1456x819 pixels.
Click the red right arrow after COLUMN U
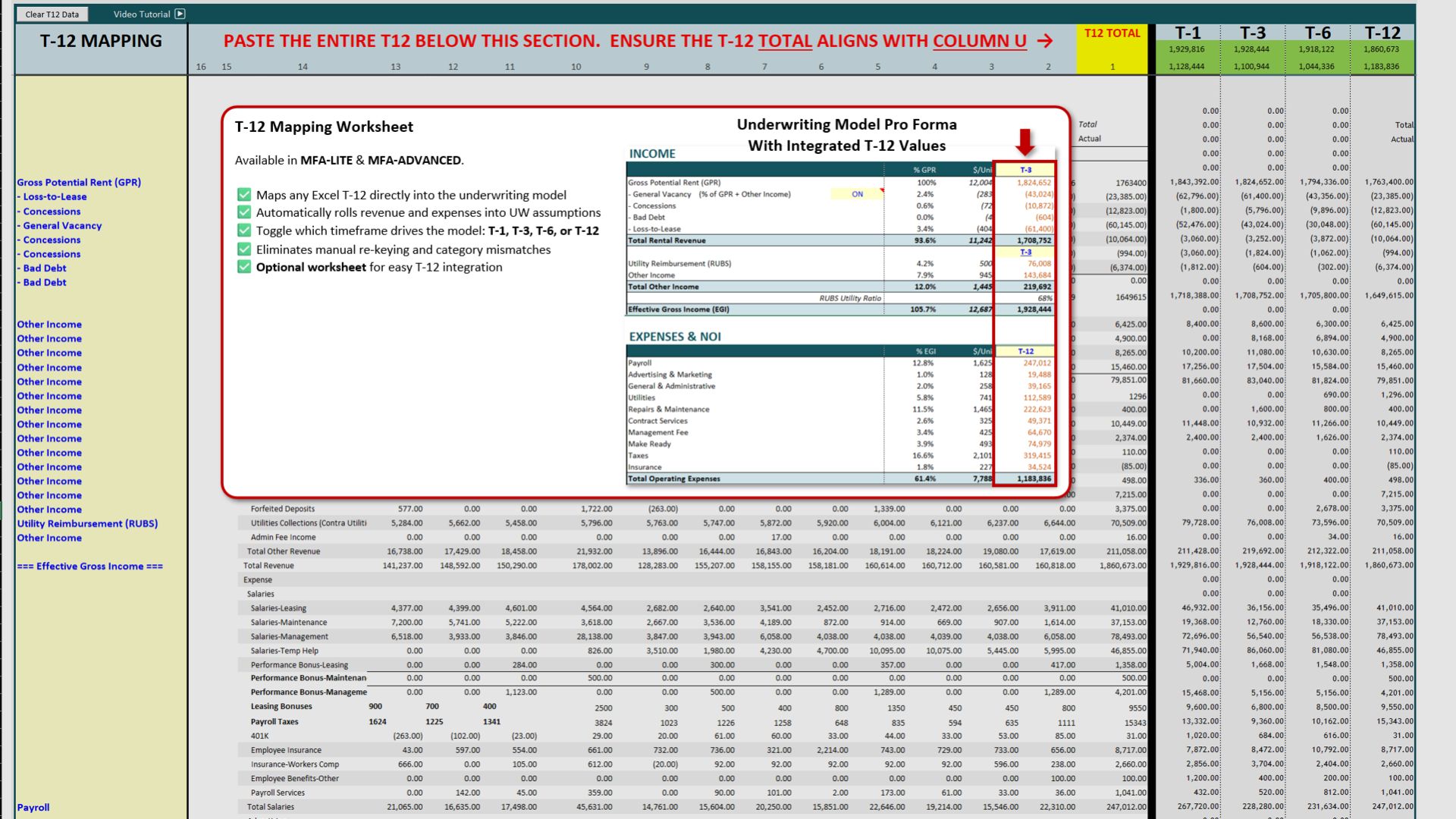pyautogui.click(x=1045, y=41)
